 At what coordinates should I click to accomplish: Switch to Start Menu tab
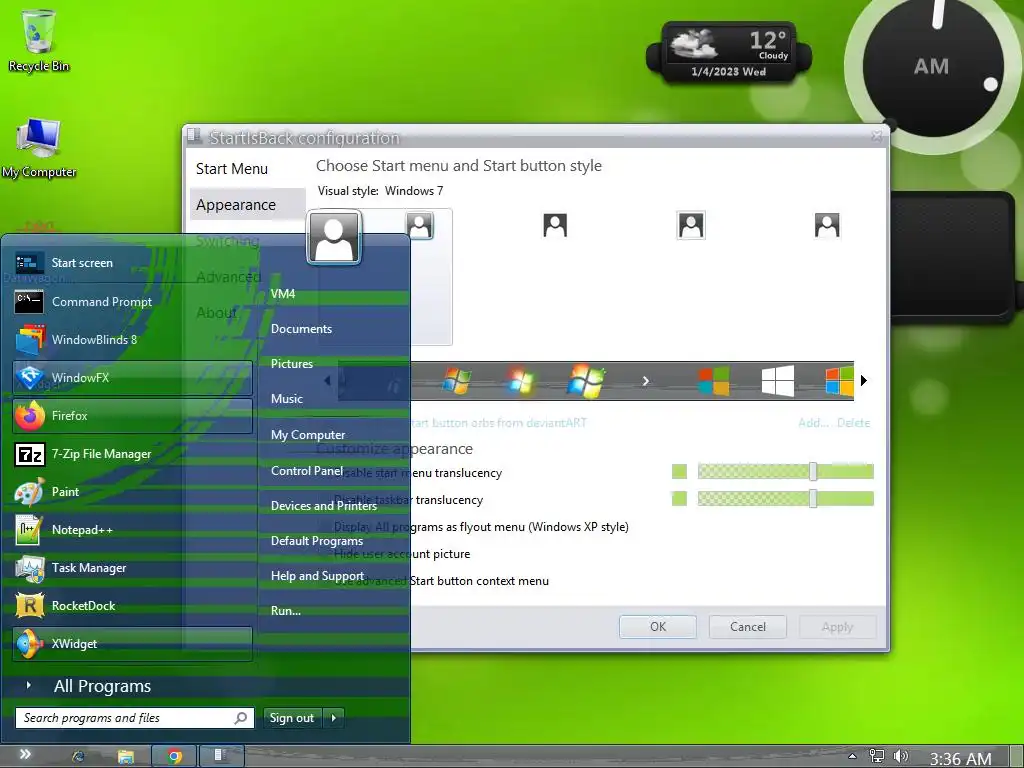[232, 169]
